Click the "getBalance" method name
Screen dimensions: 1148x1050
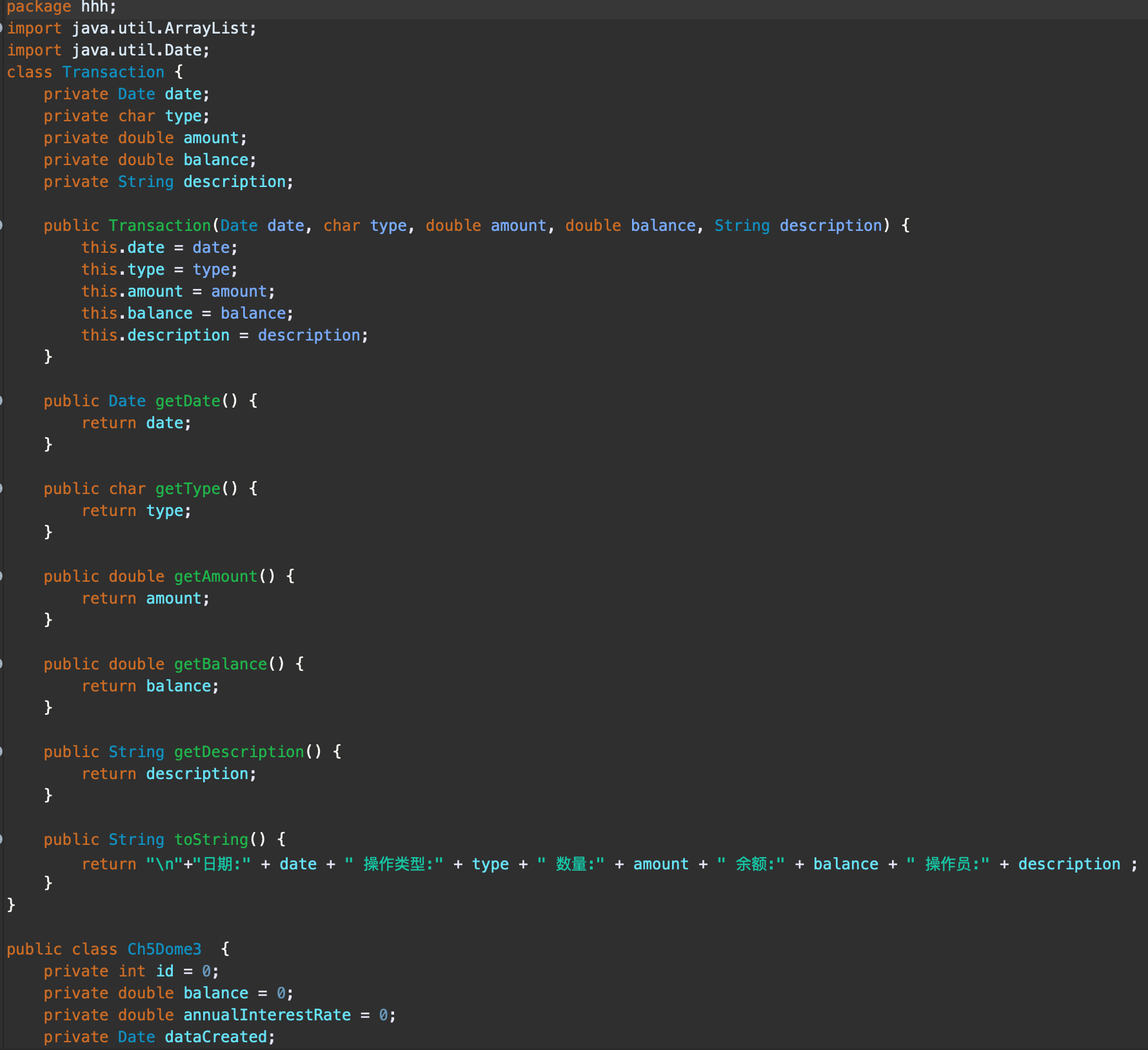coord(221,664)
